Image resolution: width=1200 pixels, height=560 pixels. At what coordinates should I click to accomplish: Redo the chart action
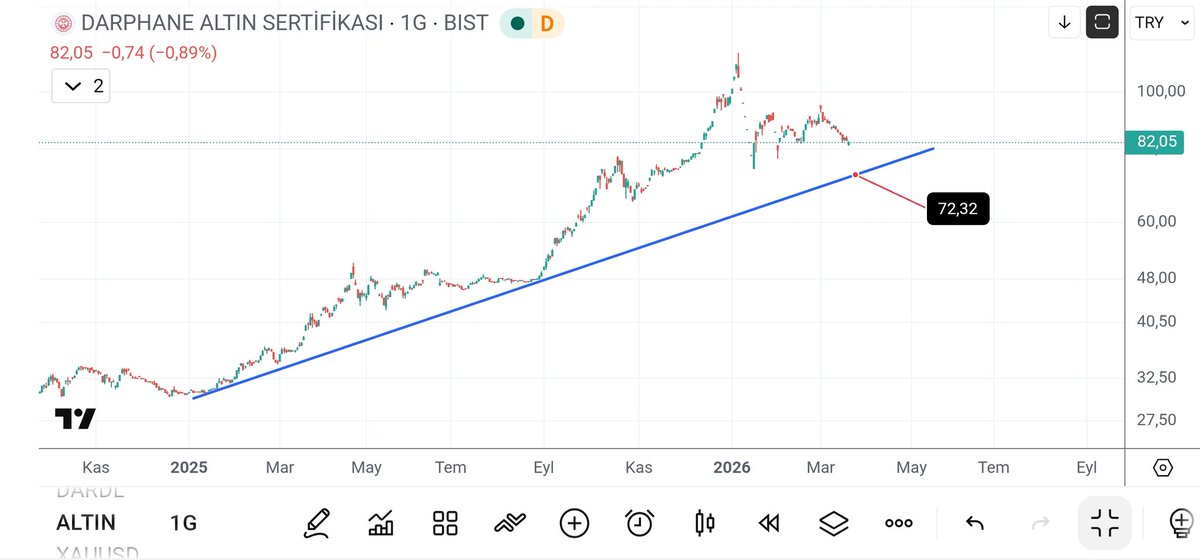tap(1040, 522)
